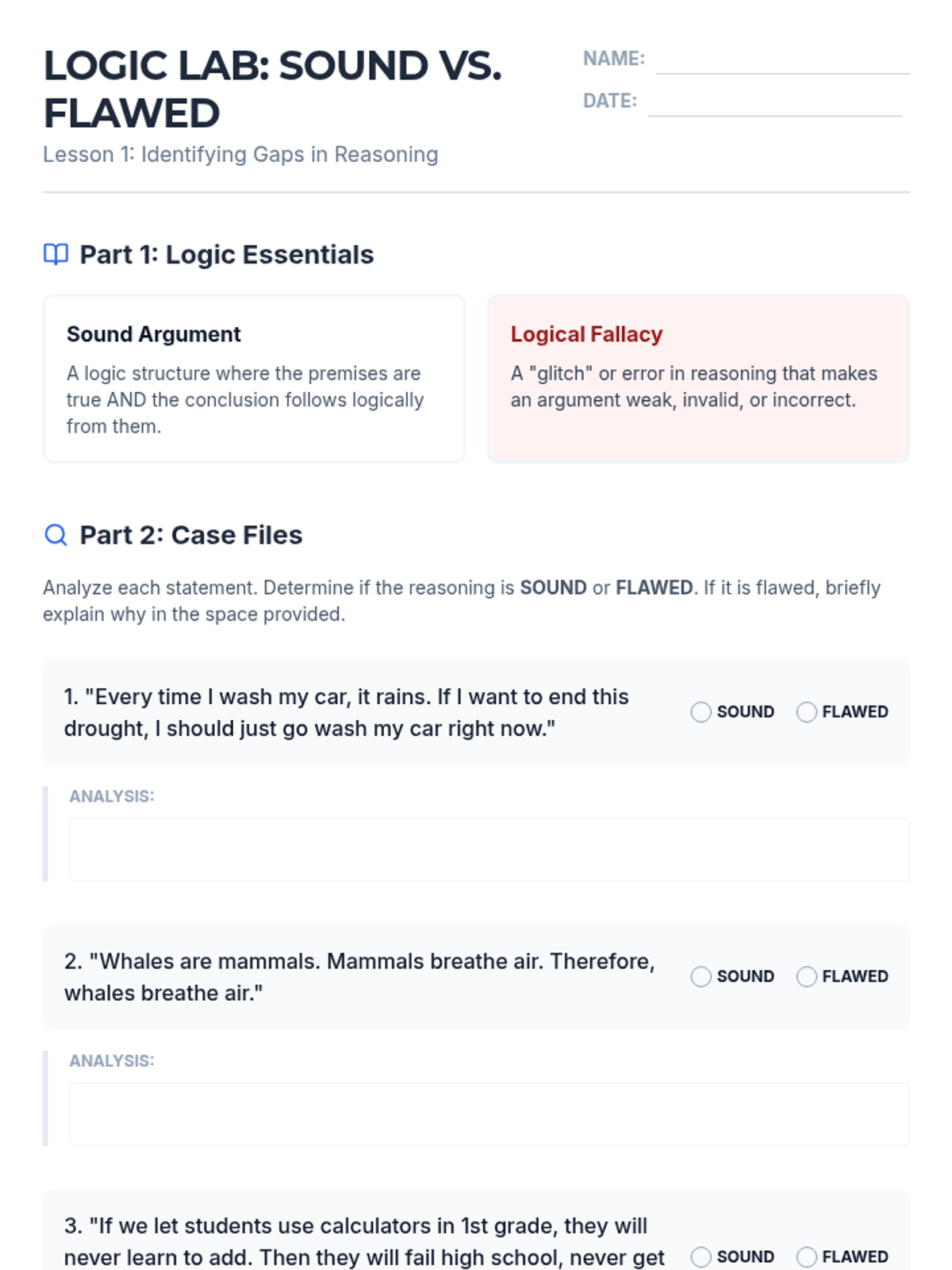Click the analysis box under statement 1
The width and height of the screenshot is (952, 1270).
[x=489, y=849]
